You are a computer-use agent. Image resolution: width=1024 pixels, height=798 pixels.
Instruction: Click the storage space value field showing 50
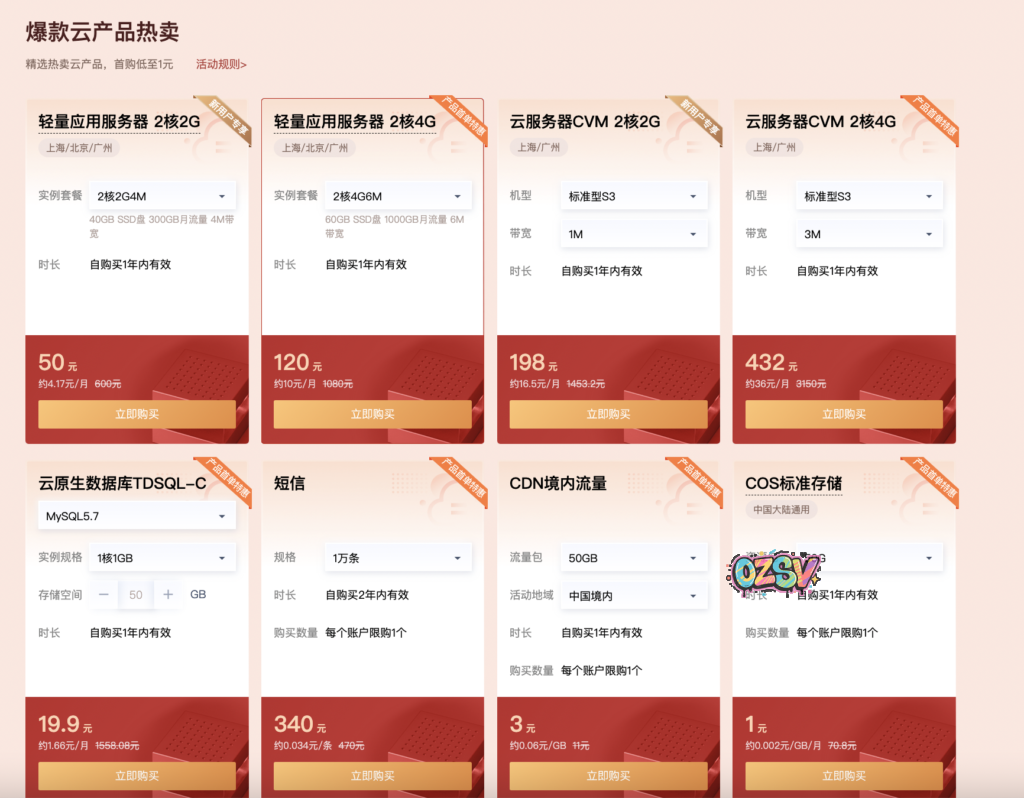(136, 595)
